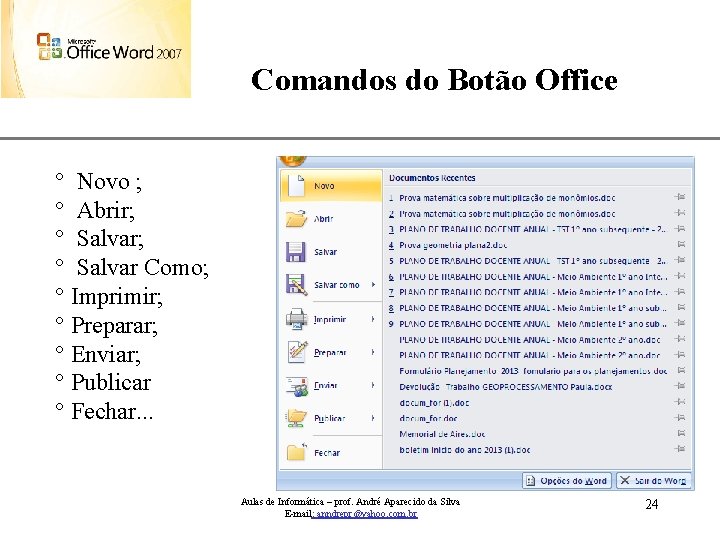The height and width of the screenshot is (540, 720).
Task: Toggle pin for Memorial de Aires.doc
Action: [681, 433]
